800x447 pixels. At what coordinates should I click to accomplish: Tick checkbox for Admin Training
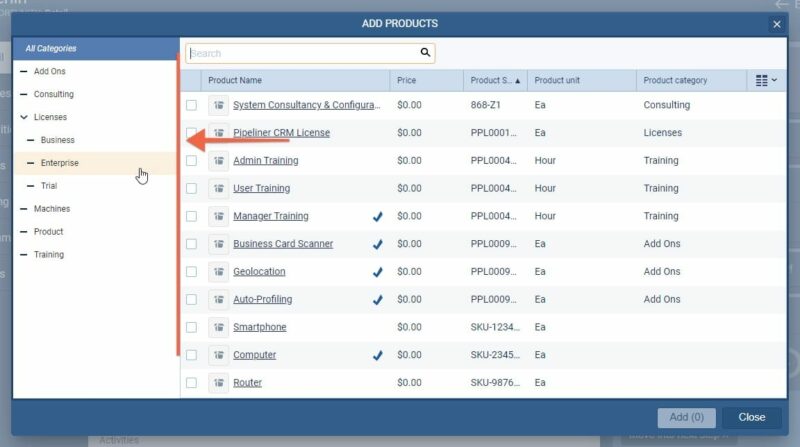pos(191,161)
